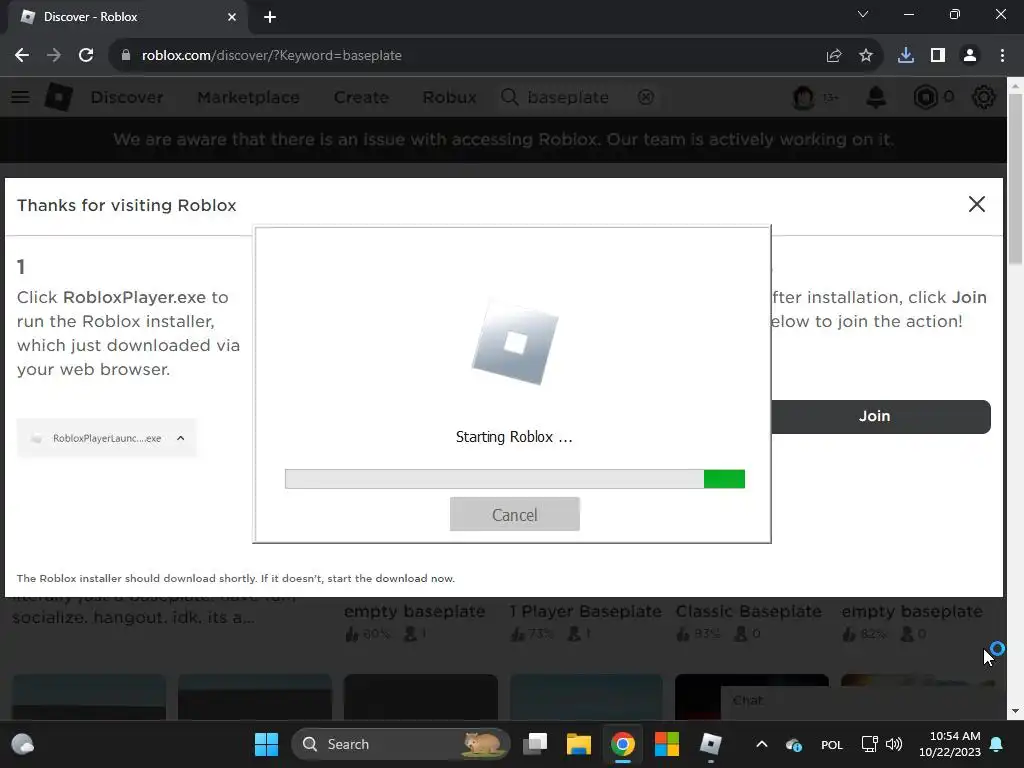
Task: Click the Roblox taskbar icon
Action: click(x=711, y=744)
